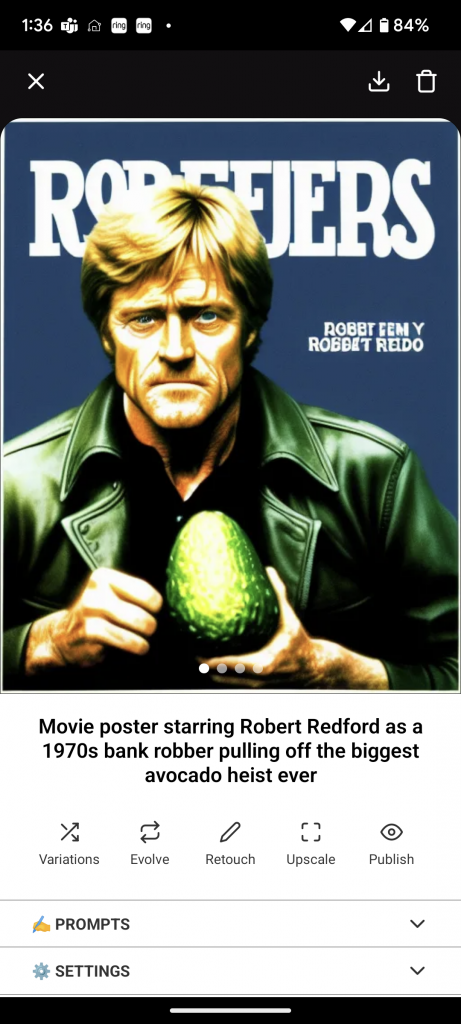The image size is (461, 1024).
Task: Tap the Publish eye icon
Action: (391, 831)
